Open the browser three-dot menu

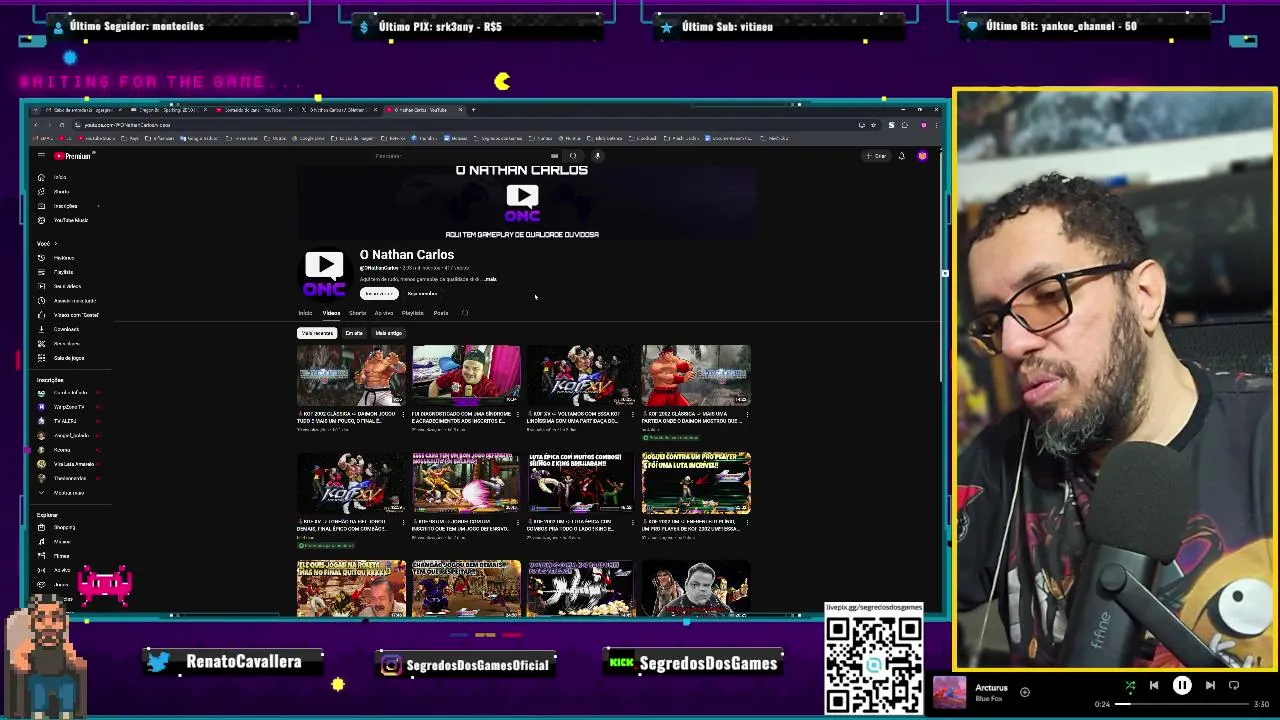pos(936,125)
